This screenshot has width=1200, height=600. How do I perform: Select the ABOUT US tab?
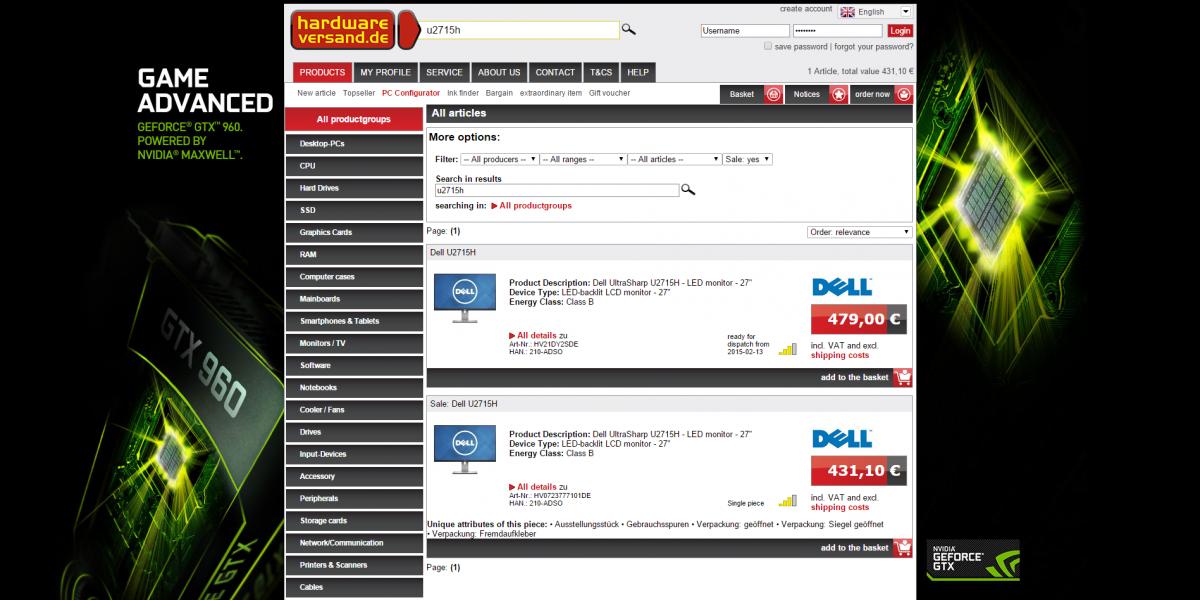click(499, 72)
